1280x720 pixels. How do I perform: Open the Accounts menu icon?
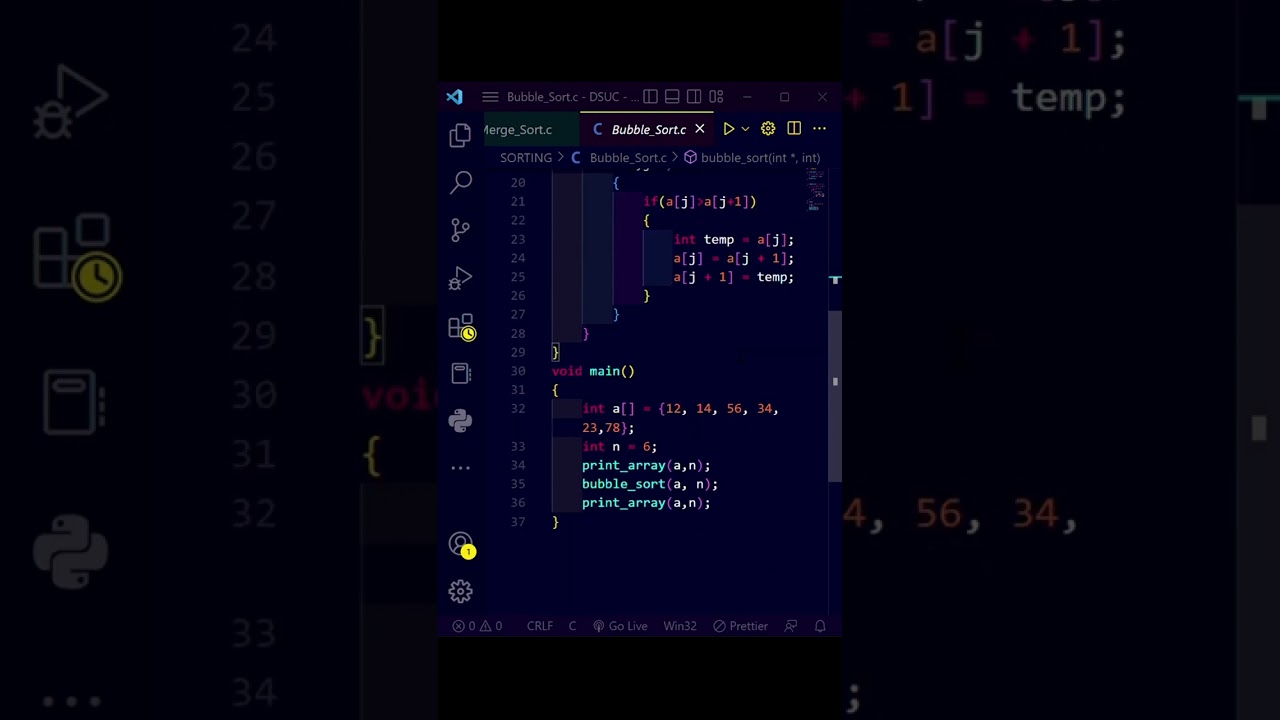pyautogui.click(x=461, y=545)
